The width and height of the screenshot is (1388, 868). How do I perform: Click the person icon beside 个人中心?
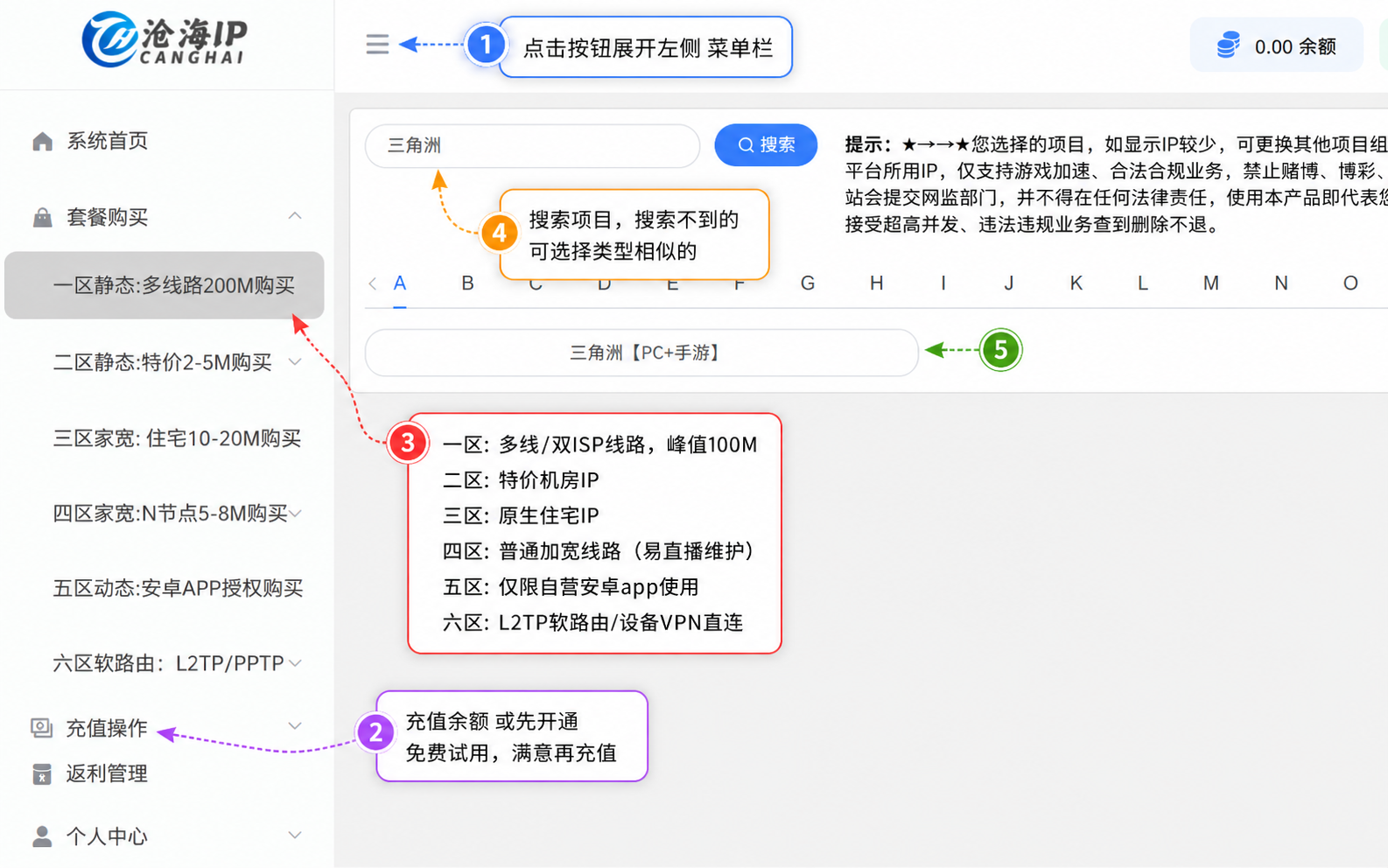[41, 836]
